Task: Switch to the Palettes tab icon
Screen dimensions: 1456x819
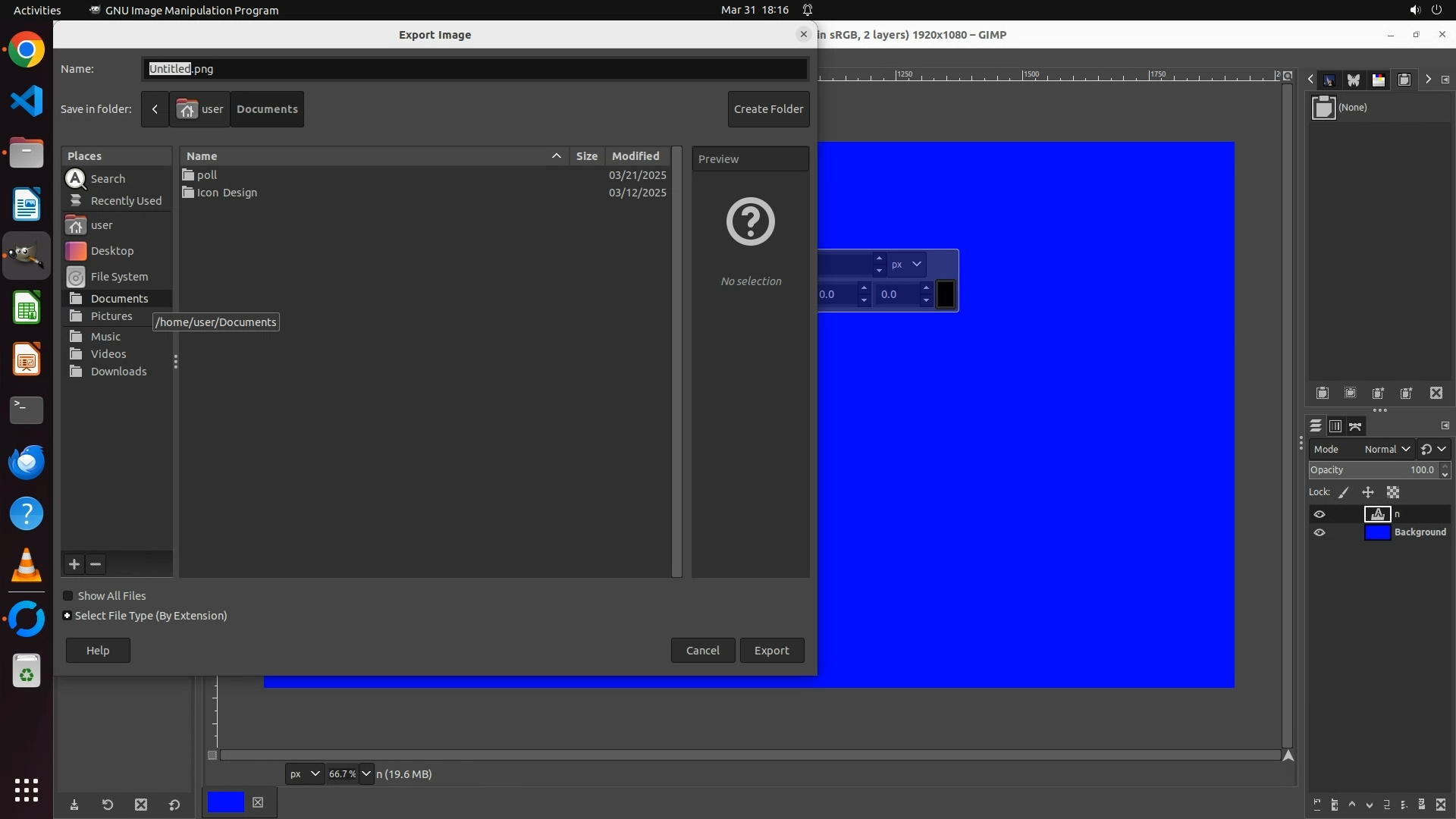Action: [1379, 80]
